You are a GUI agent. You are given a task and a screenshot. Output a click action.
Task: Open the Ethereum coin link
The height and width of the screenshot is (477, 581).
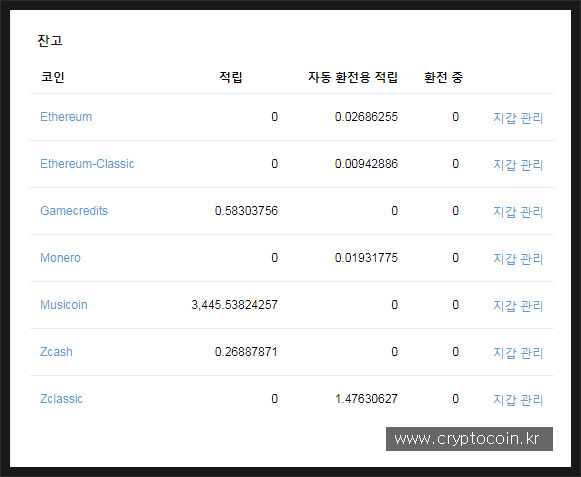coord(66,117)
